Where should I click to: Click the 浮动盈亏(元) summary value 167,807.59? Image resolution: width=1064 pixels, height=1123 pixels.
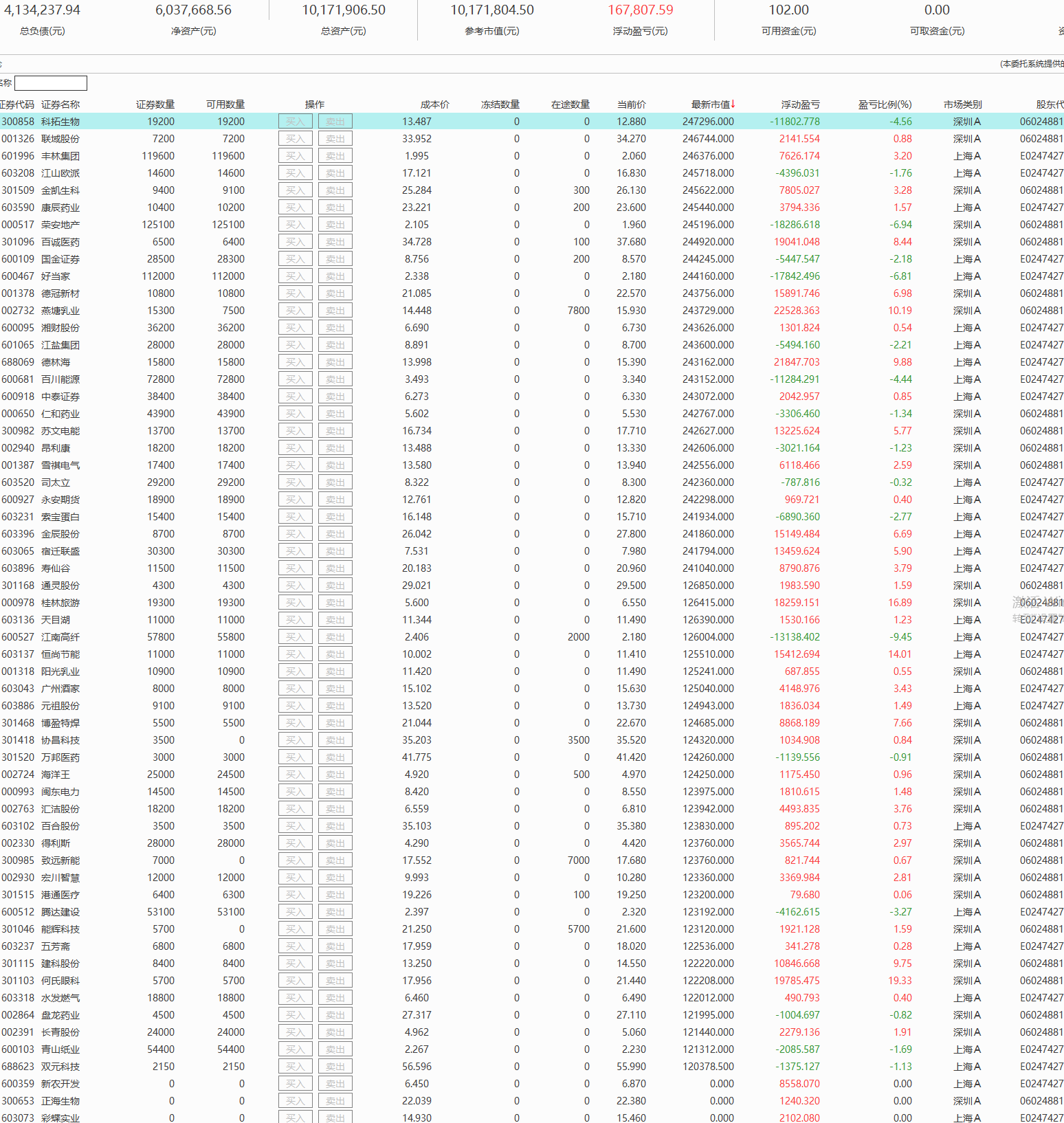click(640, 10)
